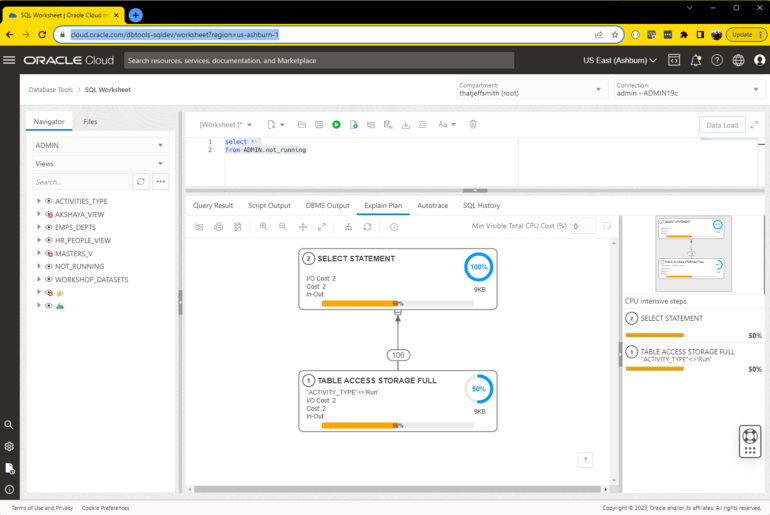The width and height of the screenshot is (770, 515).
Task: Expand the HR_PEOPLE_VIEW tree node
Action: point(38,240)
